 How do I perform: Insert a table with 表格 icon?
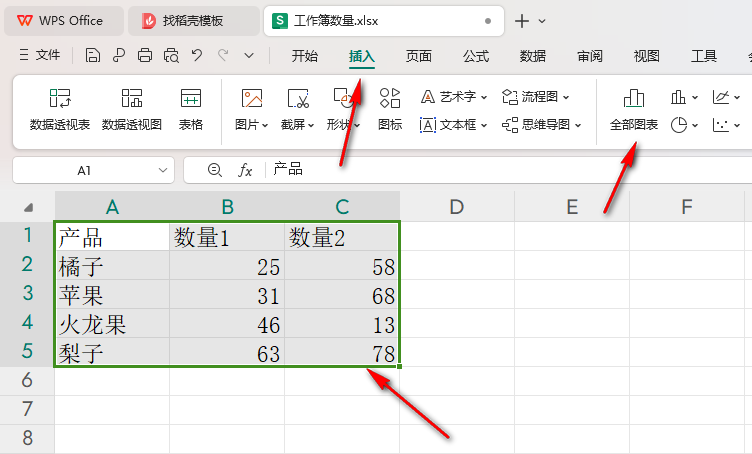[x=191, y=99]
